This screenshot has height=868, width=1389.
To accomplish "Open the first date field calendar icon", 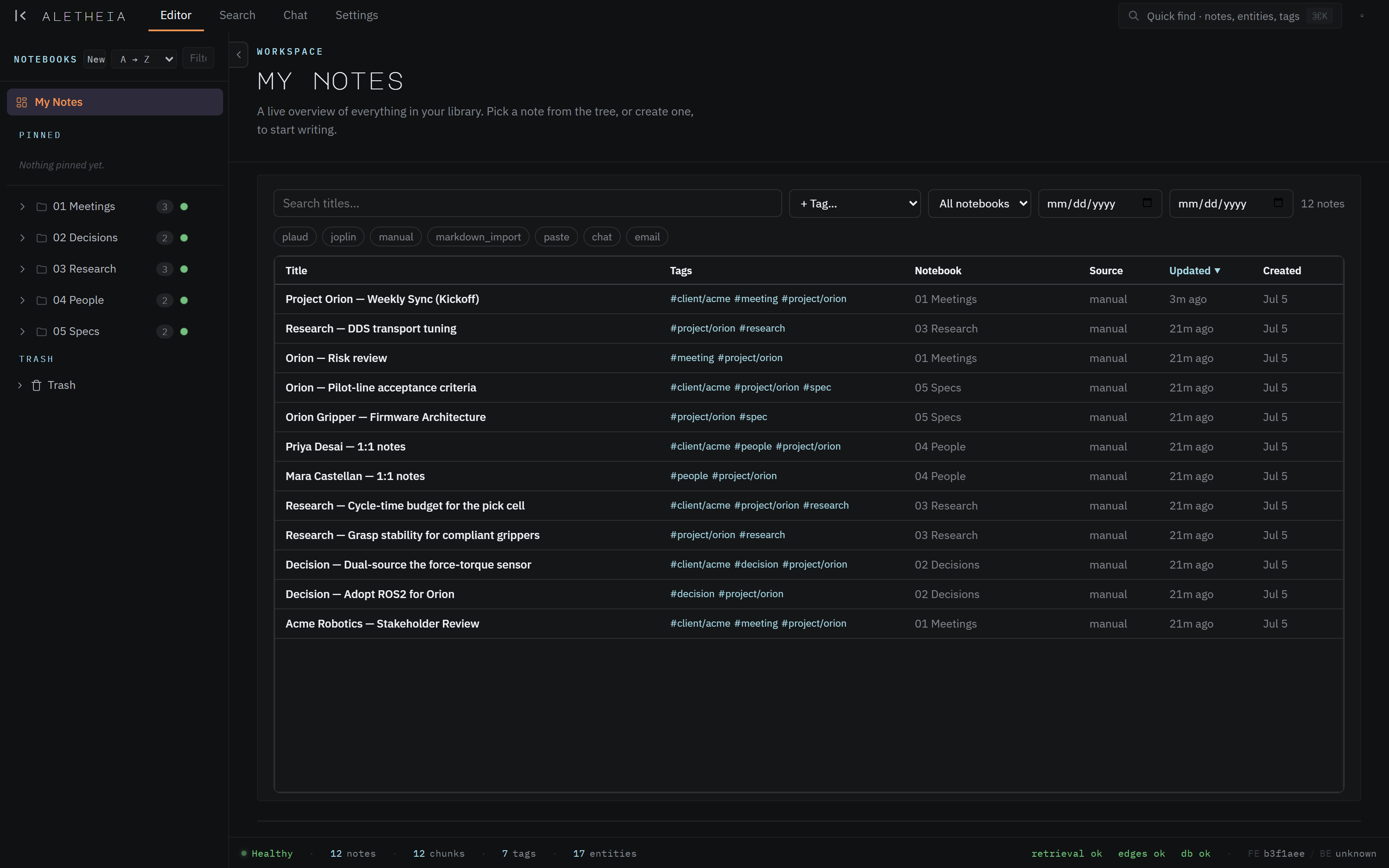I will coord(1147,203).
